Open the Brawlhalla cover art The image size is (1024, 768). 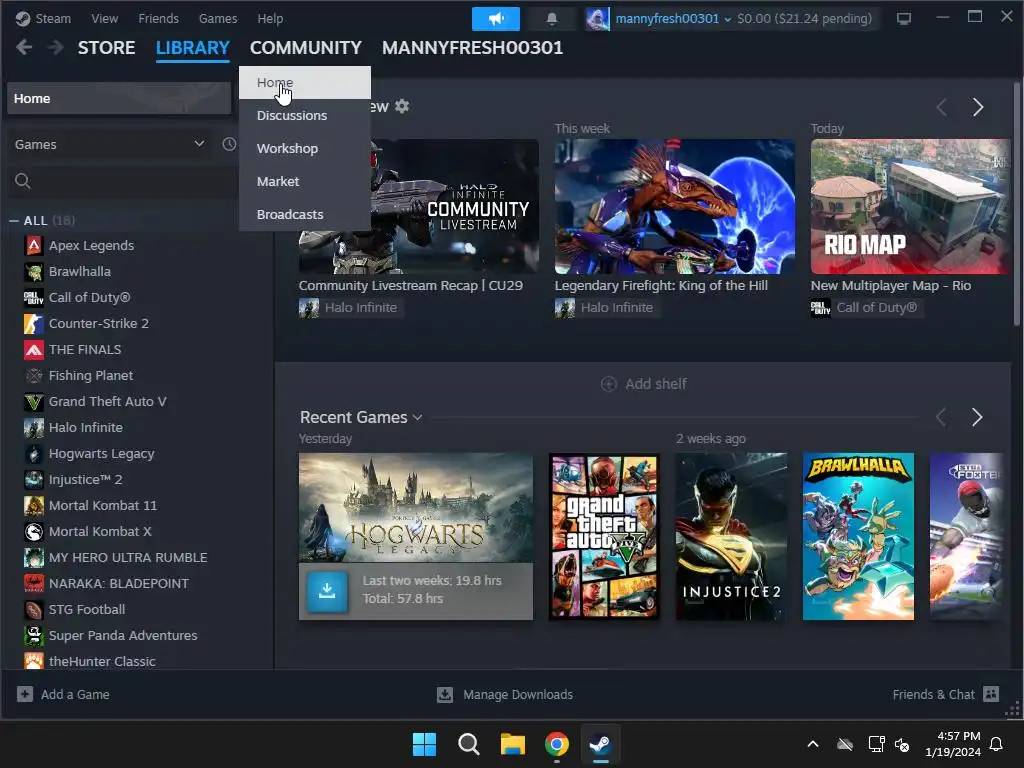[858, 536]
